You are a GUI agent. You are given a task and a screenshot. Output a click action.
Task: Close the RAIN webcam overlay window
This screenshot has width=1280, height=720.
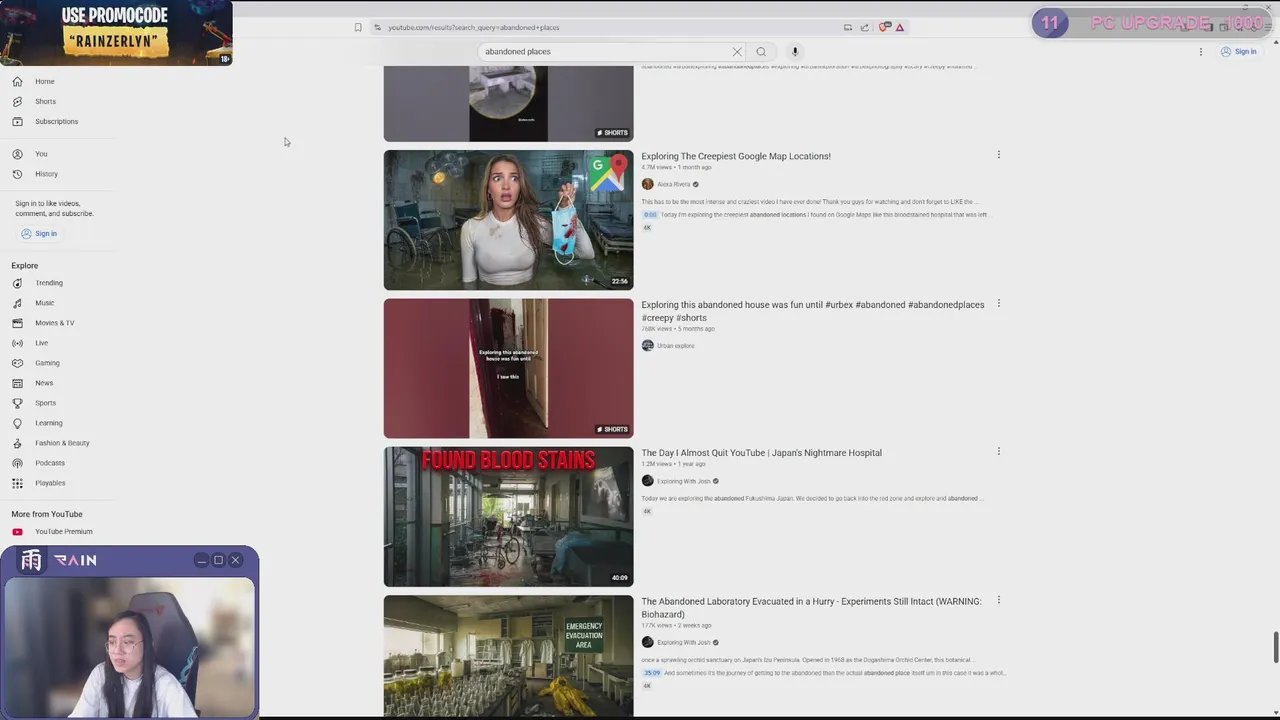(236, 560)
